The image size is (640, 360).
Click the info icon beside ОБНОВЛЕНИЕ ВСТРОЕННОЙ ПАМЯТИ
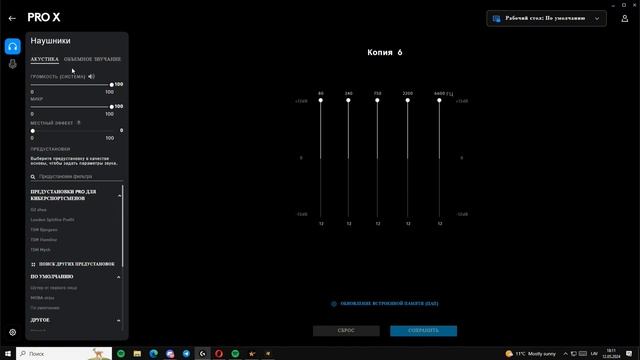click(x=333, y=304)
